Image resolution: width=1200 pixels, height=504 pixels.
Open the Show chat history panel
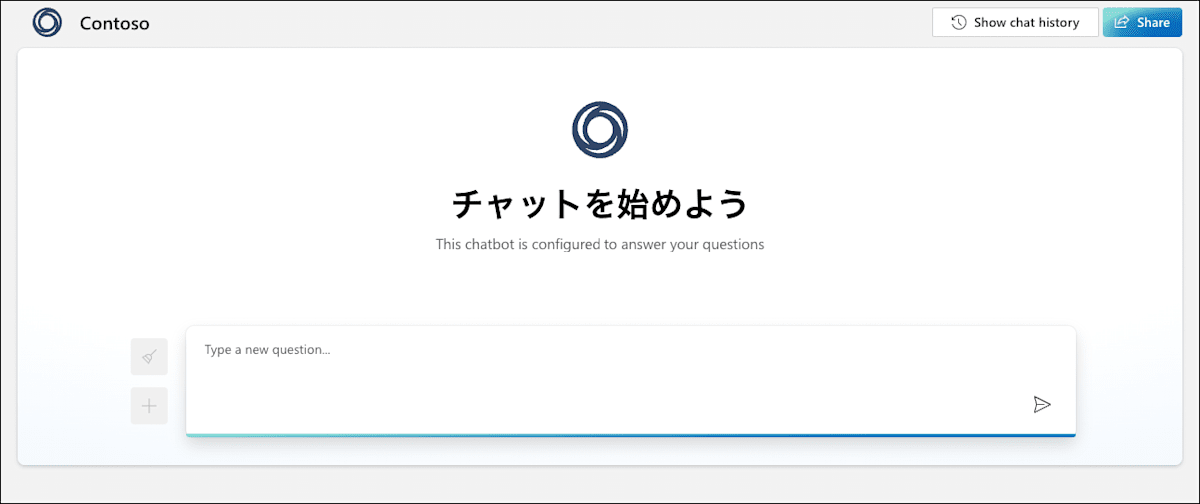(x=1015, y=22)
